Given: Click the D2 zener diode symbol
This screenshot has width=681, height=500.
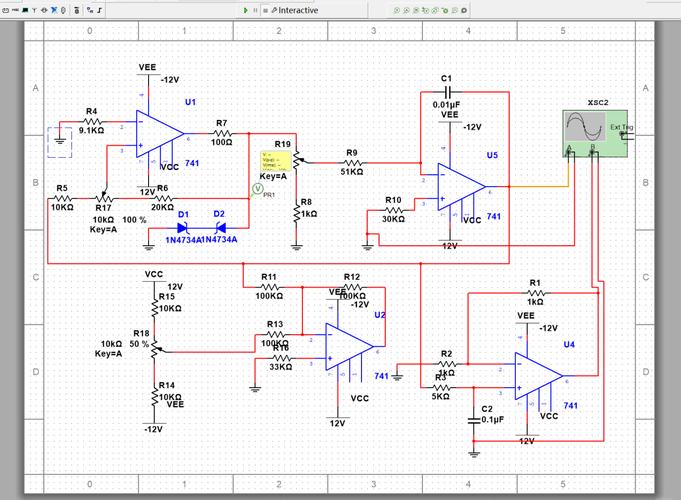Looking at the screenshot, I should click(x=219, y=227).
